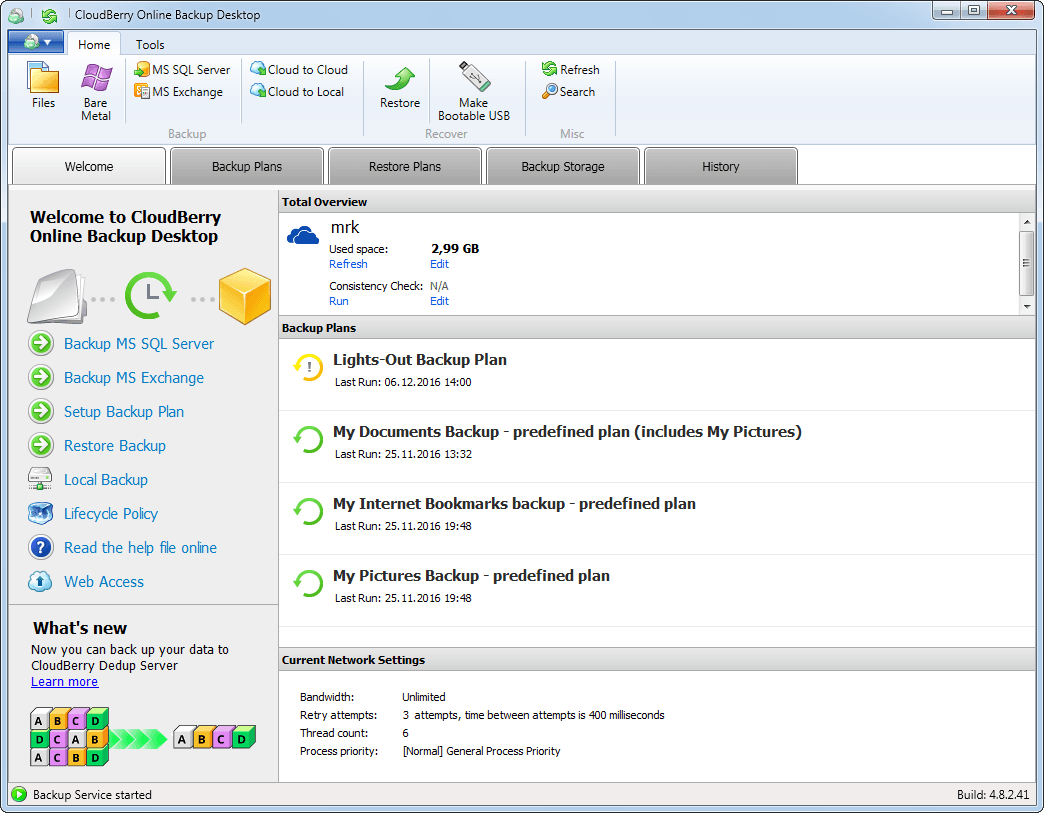
Task: Click green arrow icon beside Setup Backup Plan
Action: (x=41, y=411)
